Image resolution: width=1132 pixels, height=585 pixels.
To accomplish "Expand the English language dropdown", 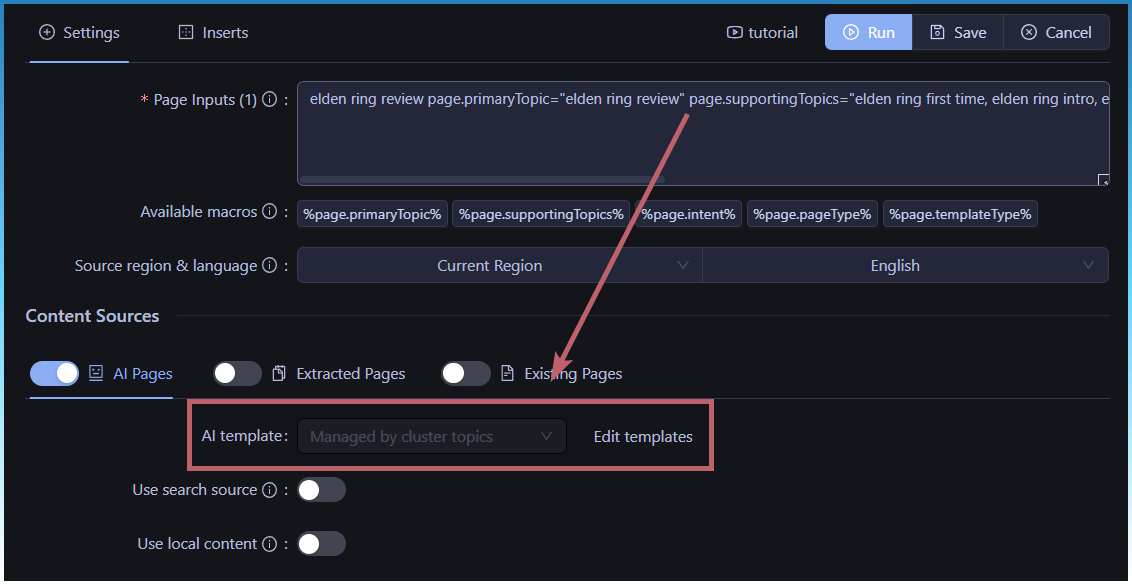I will [905, 266].
